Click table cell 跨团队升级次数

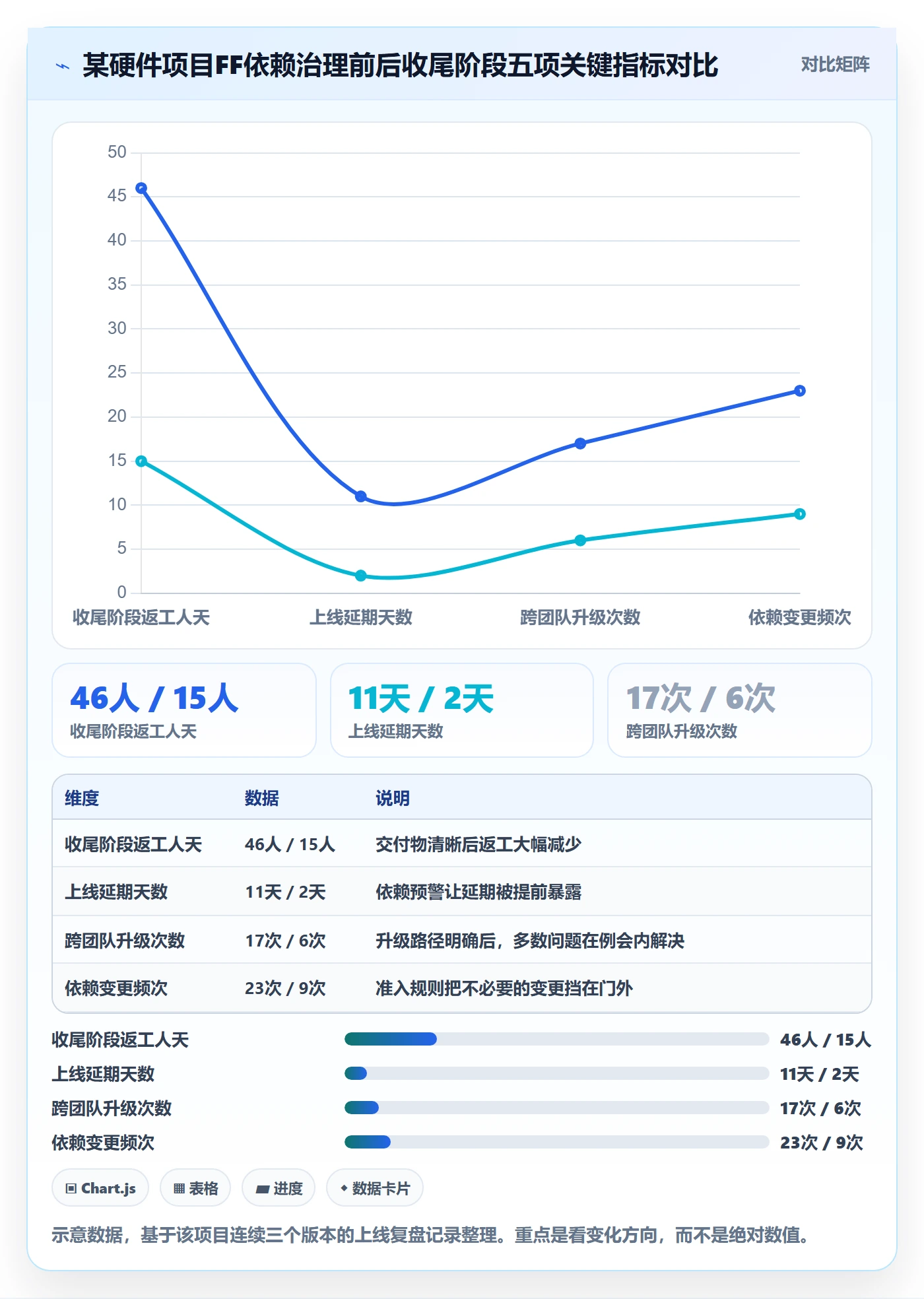(125, 940)
